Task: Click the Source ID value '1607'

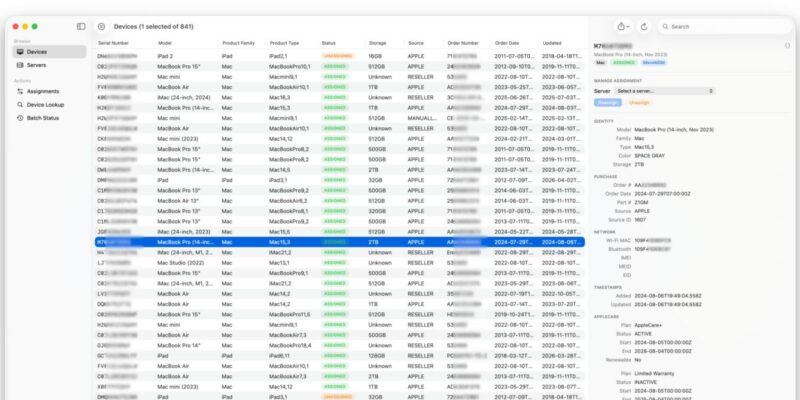Action: tap(640, 220)
